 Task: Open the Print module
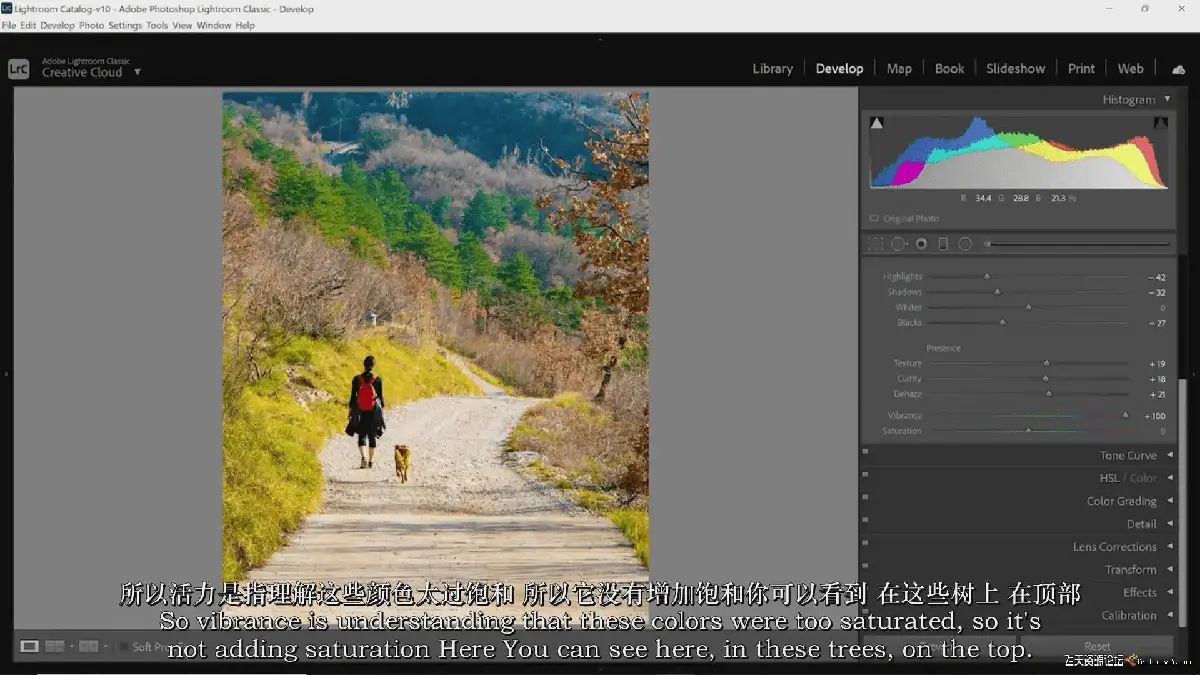[x=1081, y=69]
